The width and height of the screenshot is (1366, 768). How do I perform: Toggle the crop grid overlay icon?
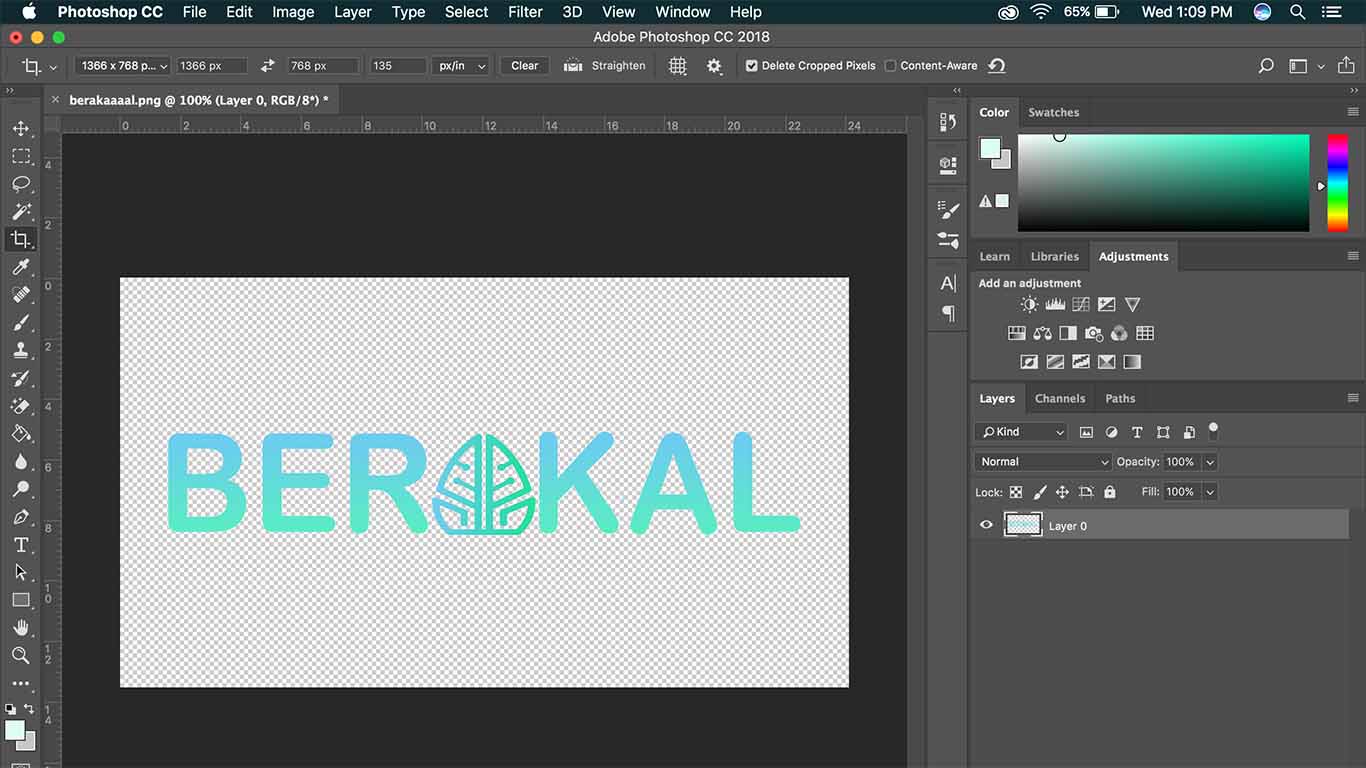[677, 65]
